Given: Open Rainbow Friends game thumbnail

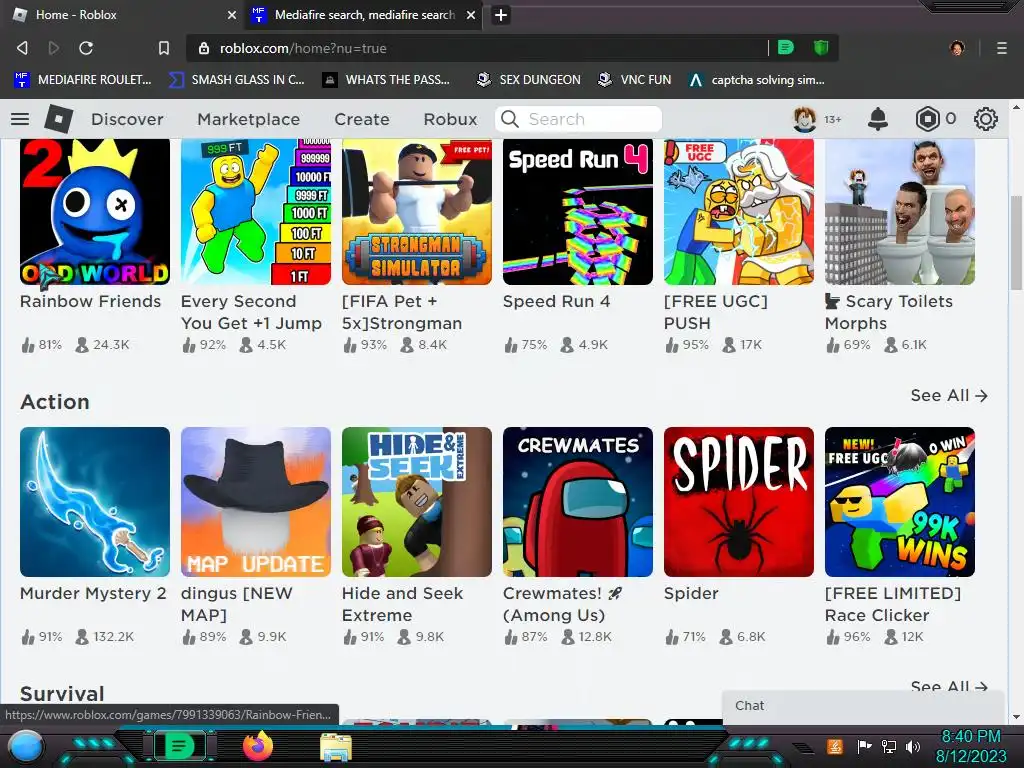Looking at the screenshot, I should coord(95,212).
